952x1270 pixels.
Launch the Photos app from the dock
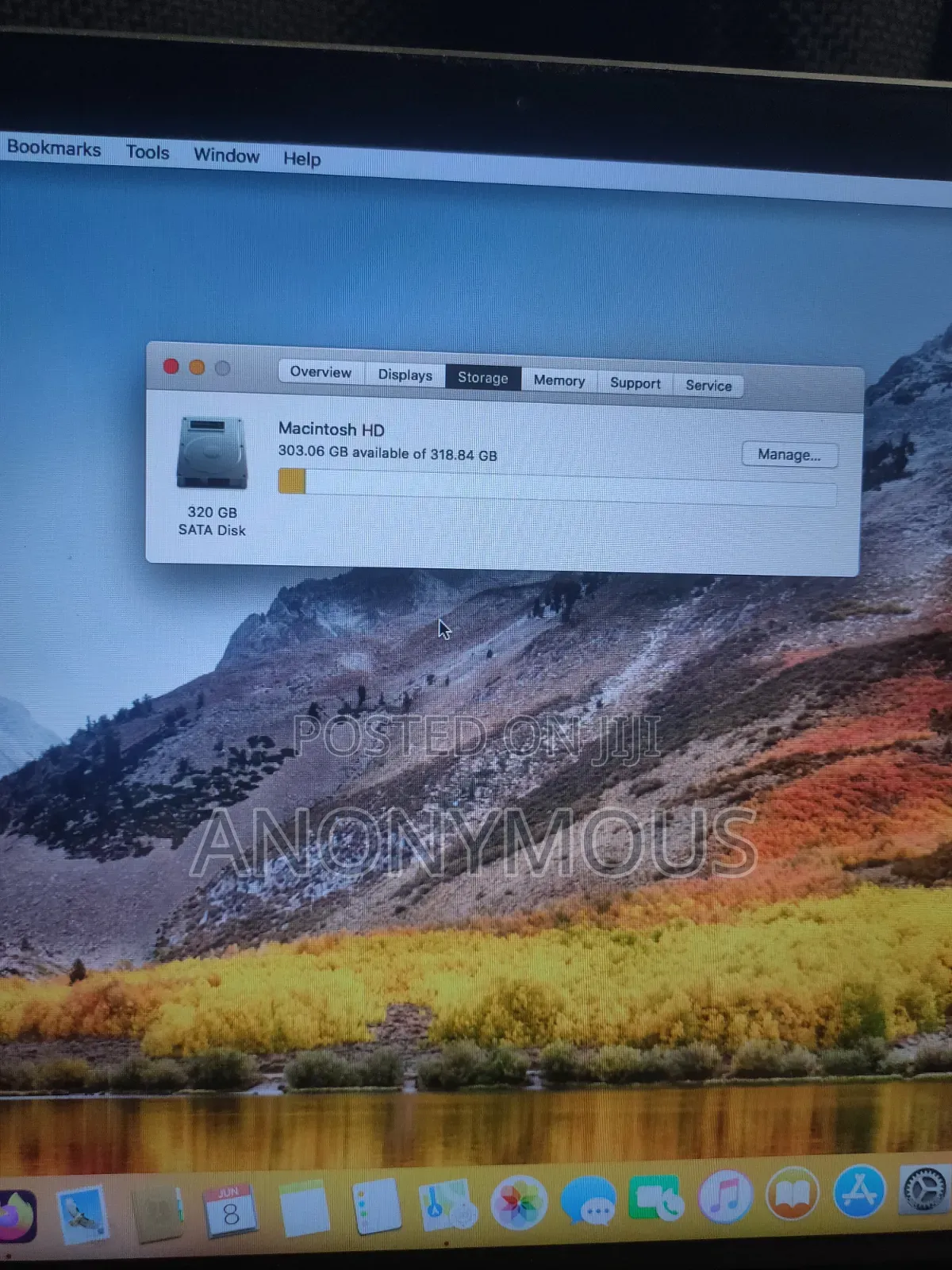[519, 1203]
